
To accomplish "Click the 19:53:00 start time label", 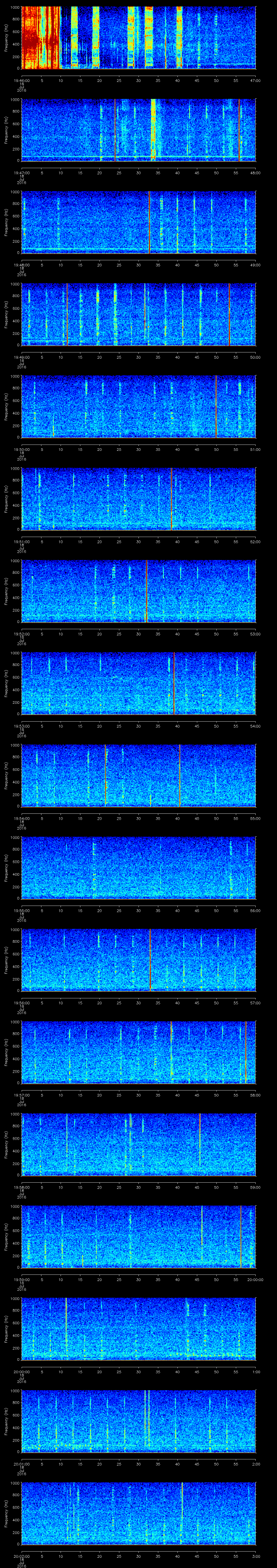I will (x=22, y=726).
